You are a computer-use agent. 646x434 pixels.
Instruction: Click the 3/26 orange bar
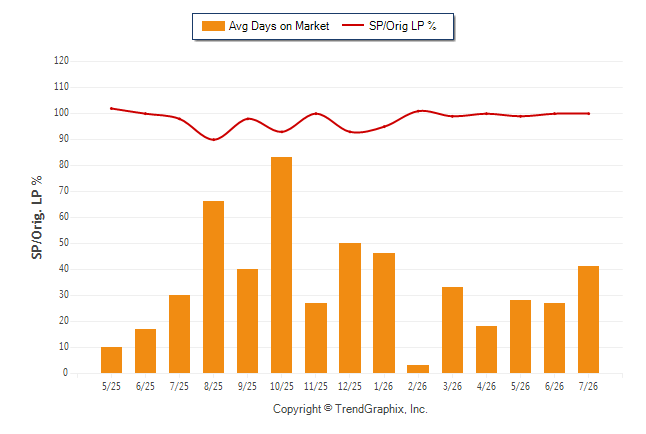pyautogui.click(x=452, y=330)
